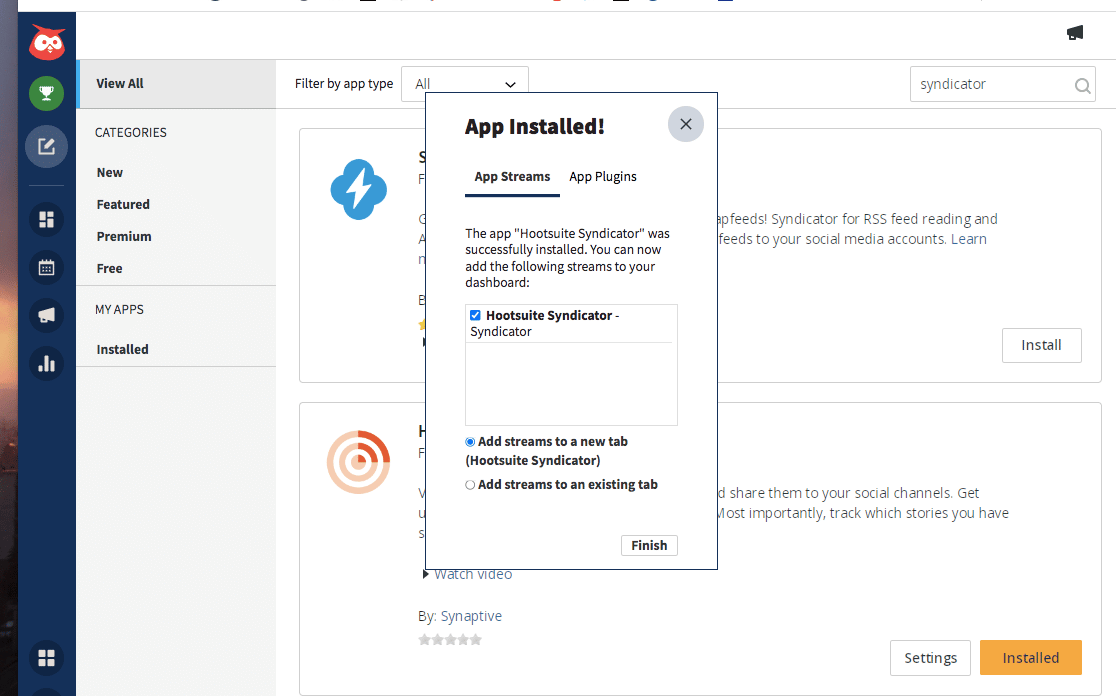Click the Hootsuite owl logo

(x=47, y=43)
